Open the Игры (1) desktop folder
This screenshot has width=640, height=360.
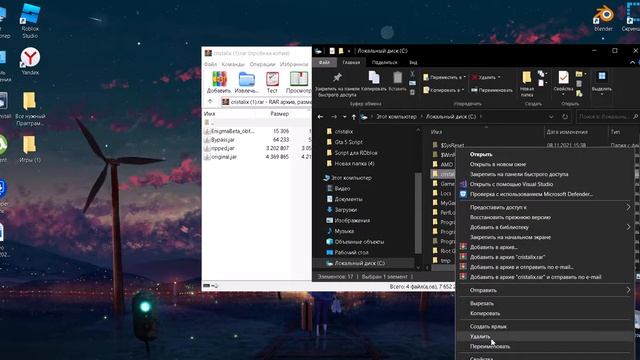click(x=30, y=149)
